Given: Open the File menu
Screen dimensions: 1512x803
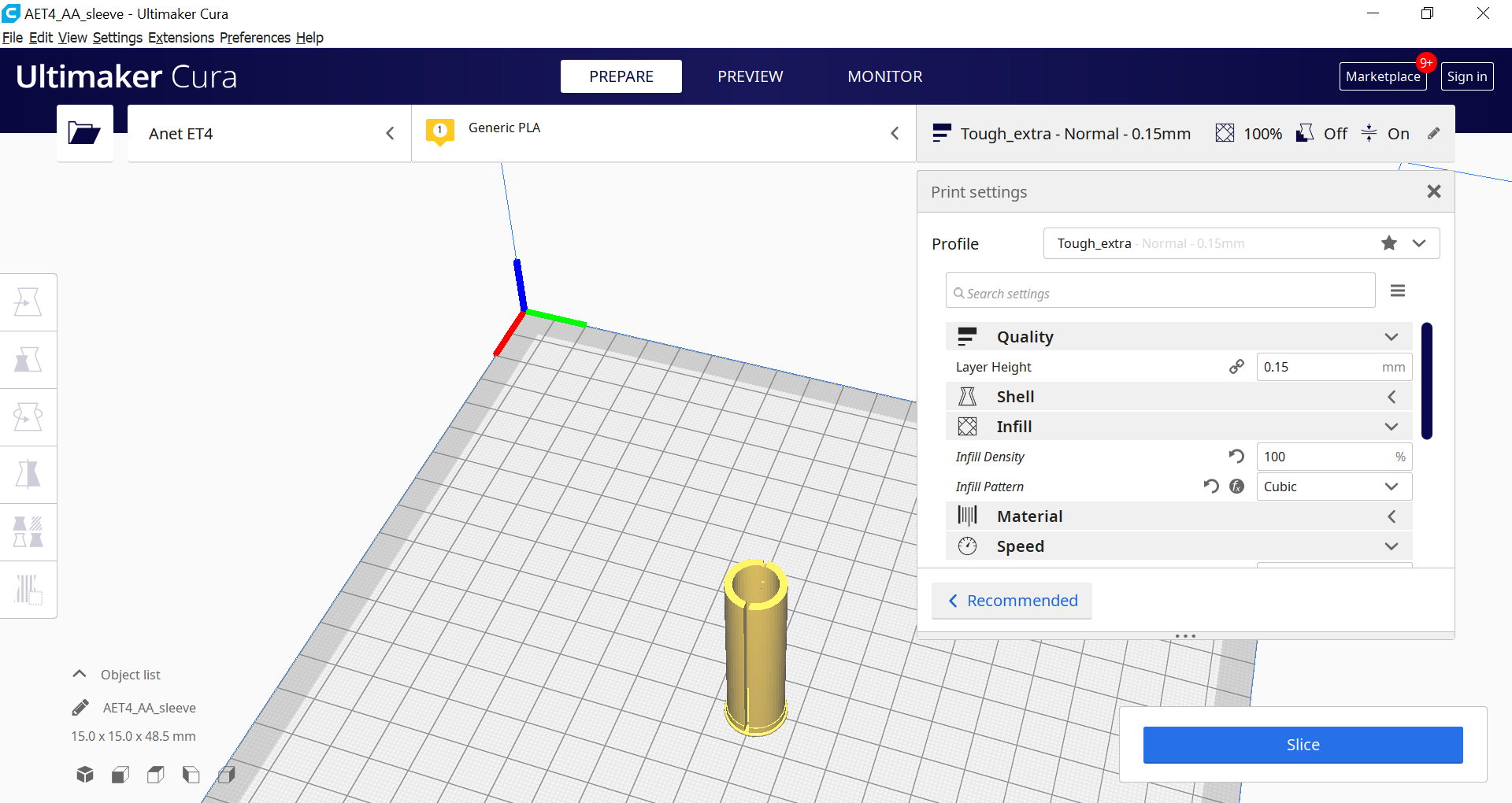Looking at the screenshot, I should point(12,38).
